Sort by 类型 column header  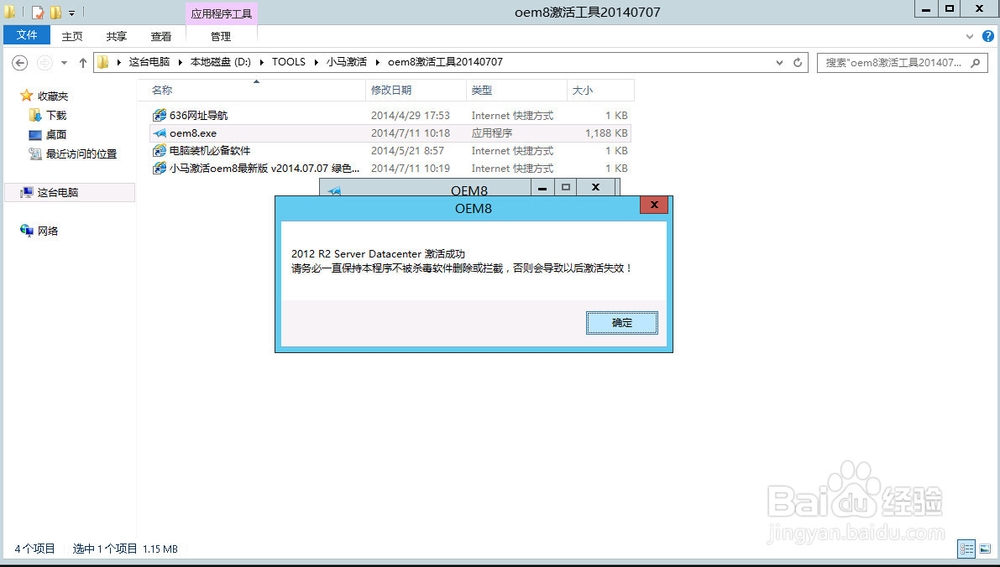[517, 91]
